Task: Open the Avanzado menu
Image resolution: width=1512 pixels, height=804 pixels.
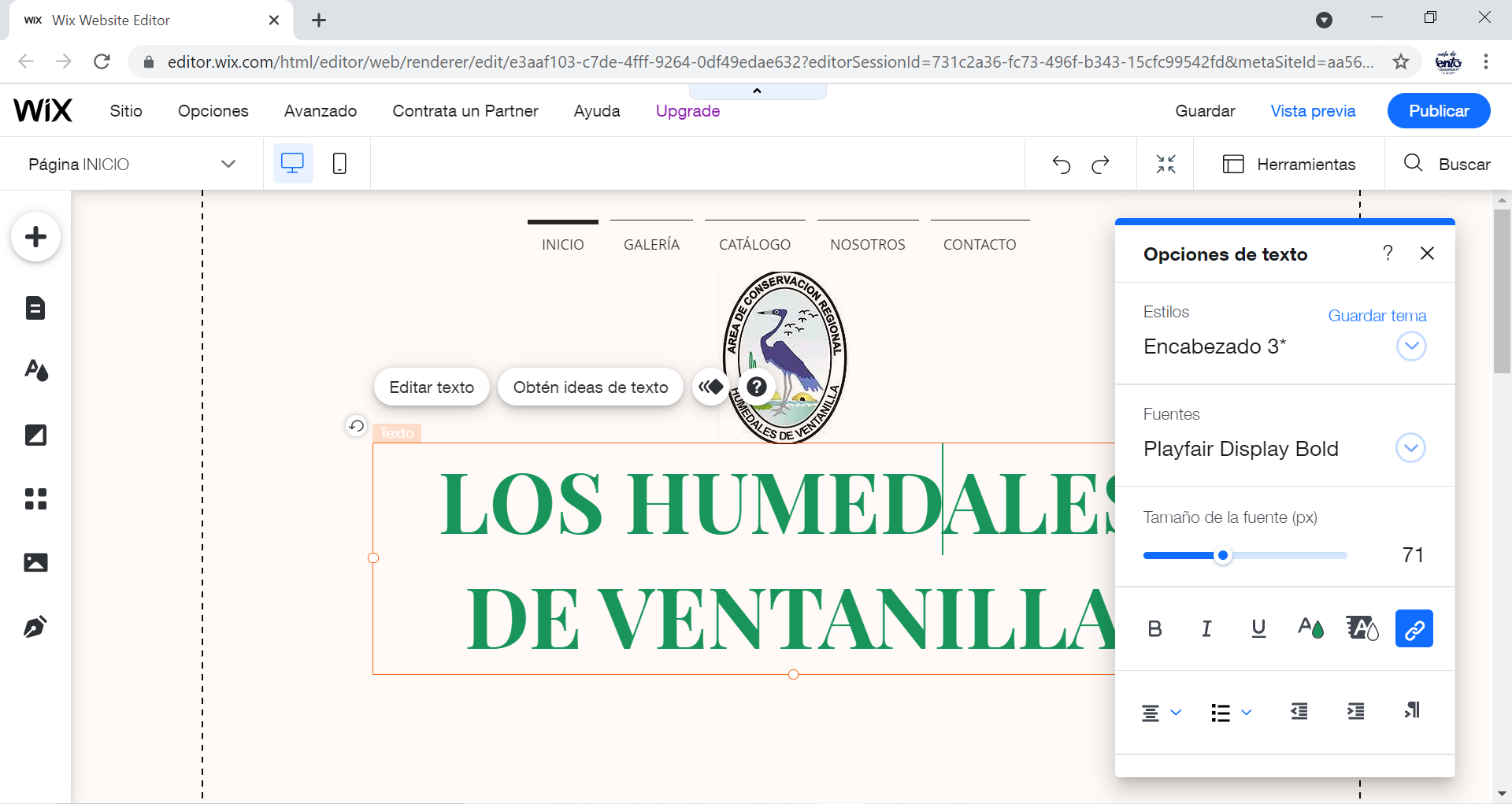Action: [x=321, y=111]
